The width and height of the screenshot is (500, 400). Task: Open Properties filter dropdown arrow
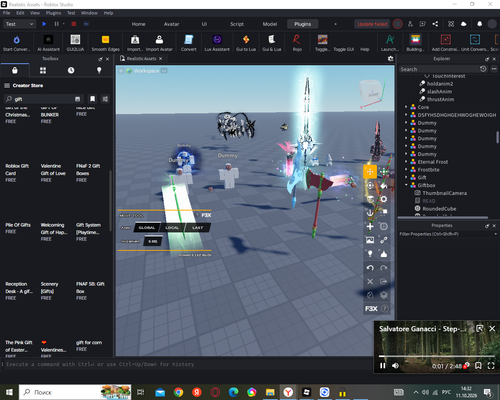(x=495, y=234)
